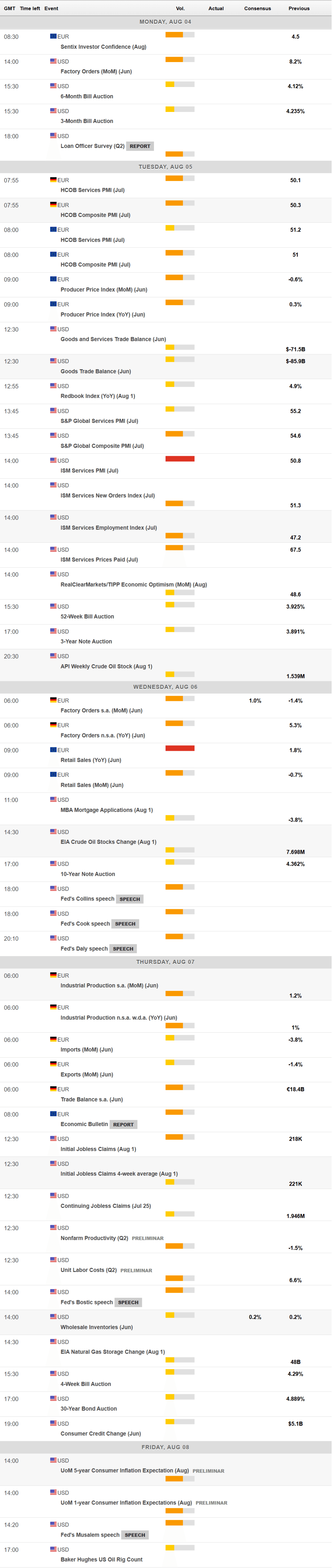This screenshot has height=1568, width=333.
Task: Click the TUESDAY, AUG 05 date header
Action: click(x=165, y=167)
